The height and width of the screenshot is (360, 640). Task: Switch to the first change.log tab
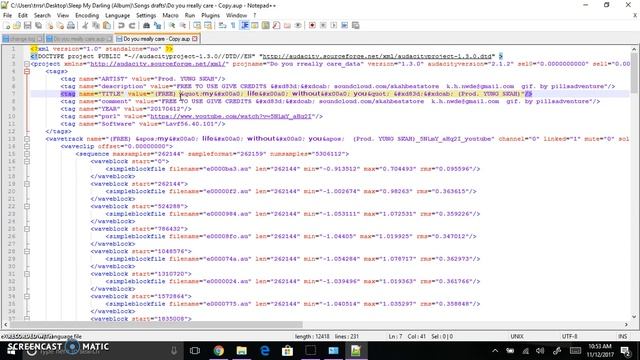point(22,39)
